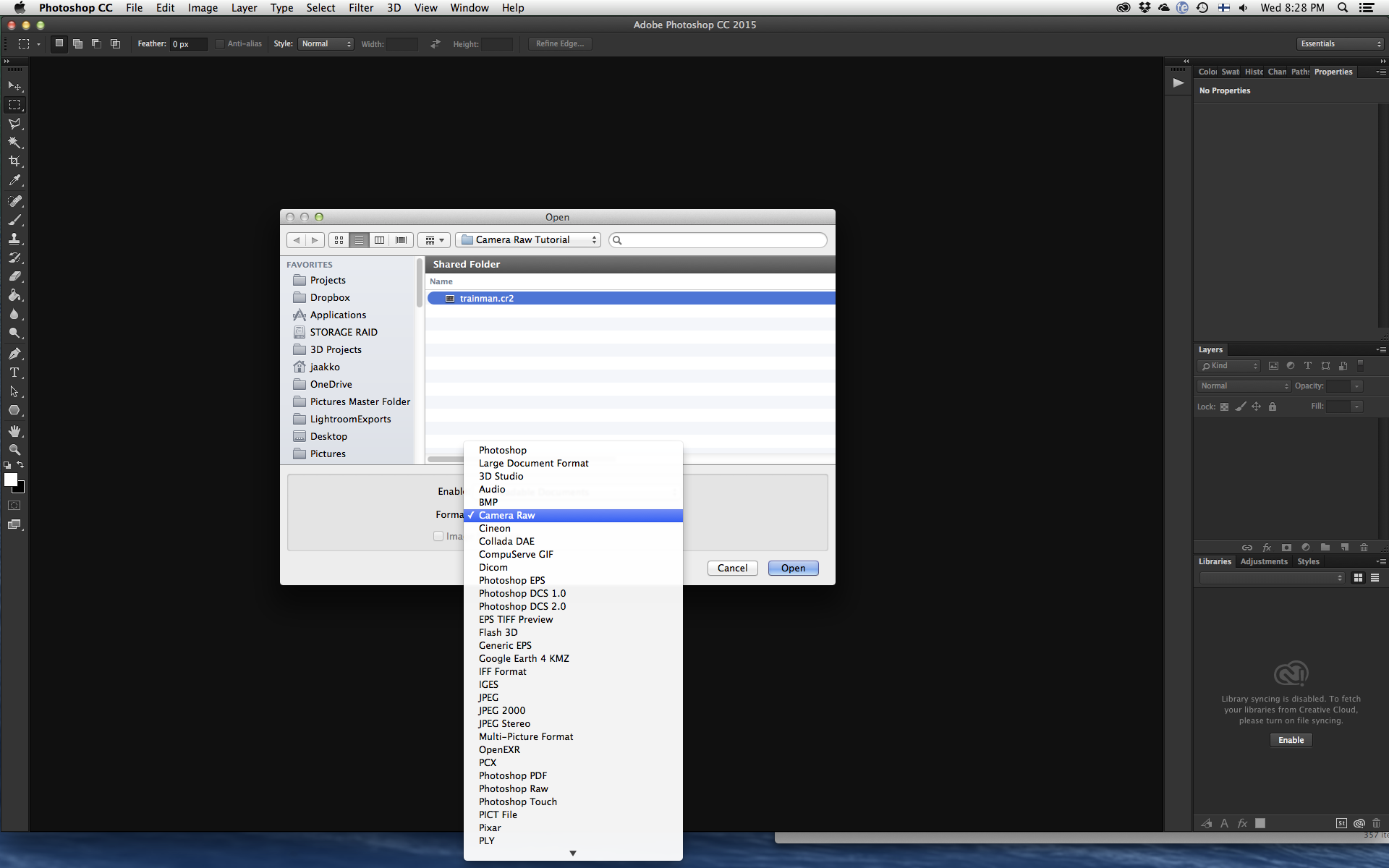Click Enable for library syncing

coord(1291,740)
